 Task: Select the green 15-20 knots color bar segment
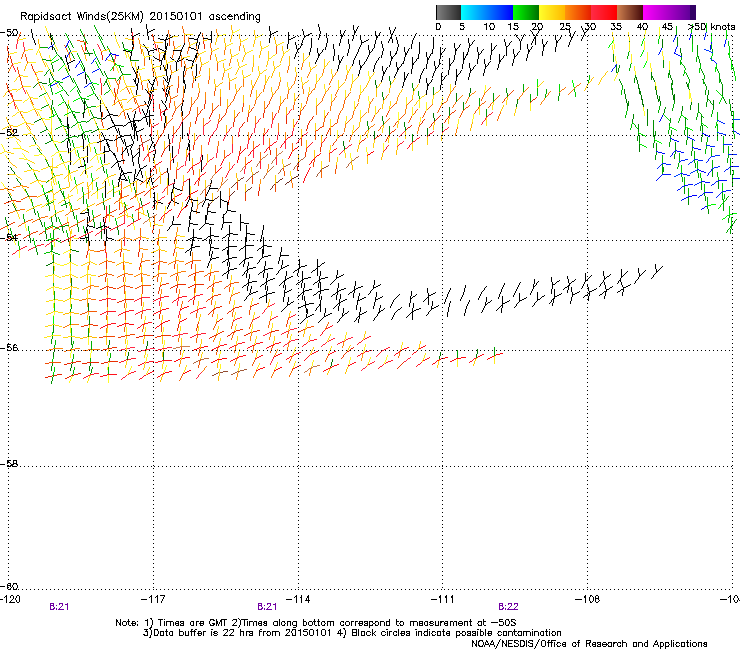point(526,12)
